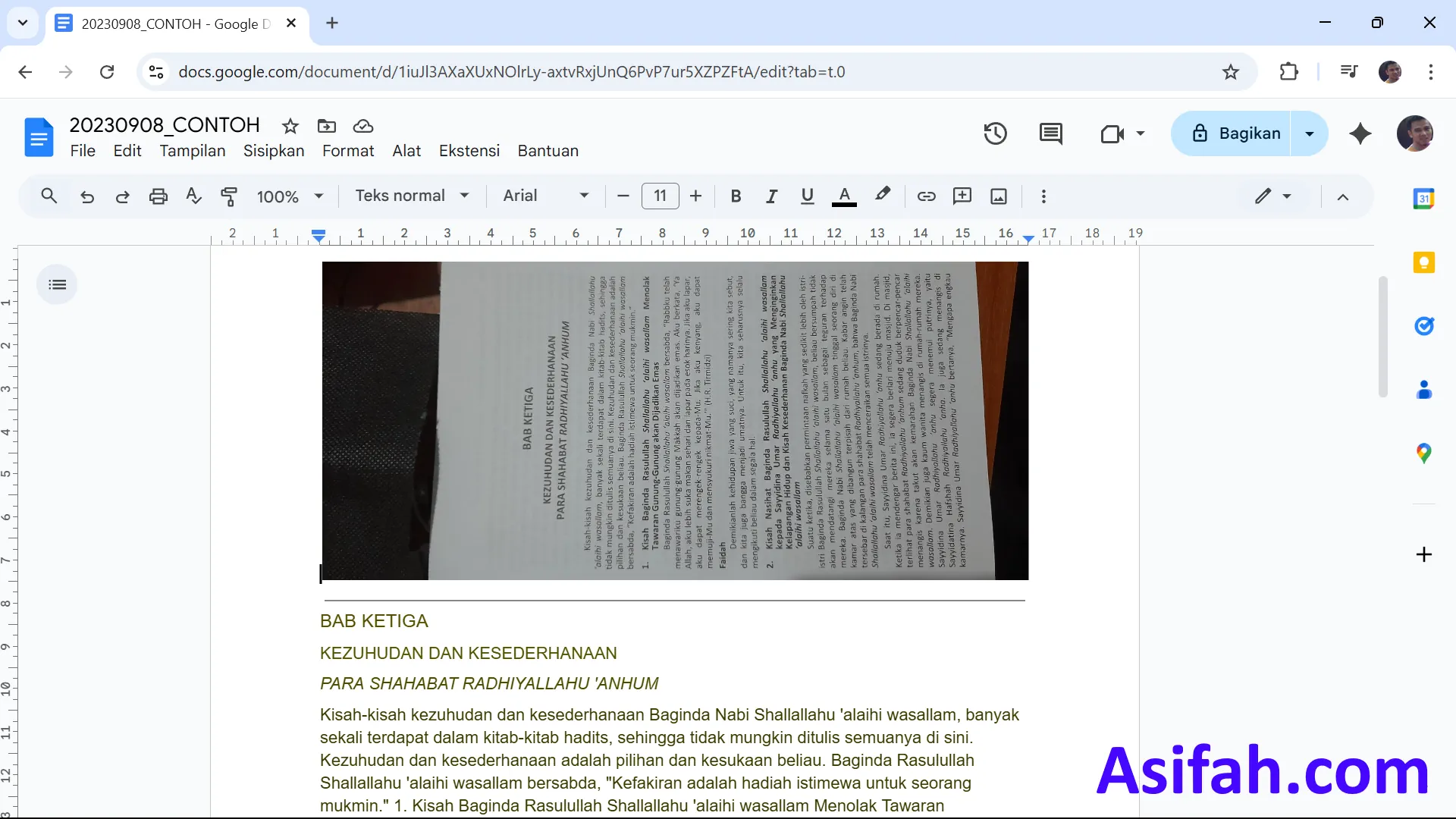Move document with folder icon
This screenshot has height=819, width=1456.
[327, 126]
